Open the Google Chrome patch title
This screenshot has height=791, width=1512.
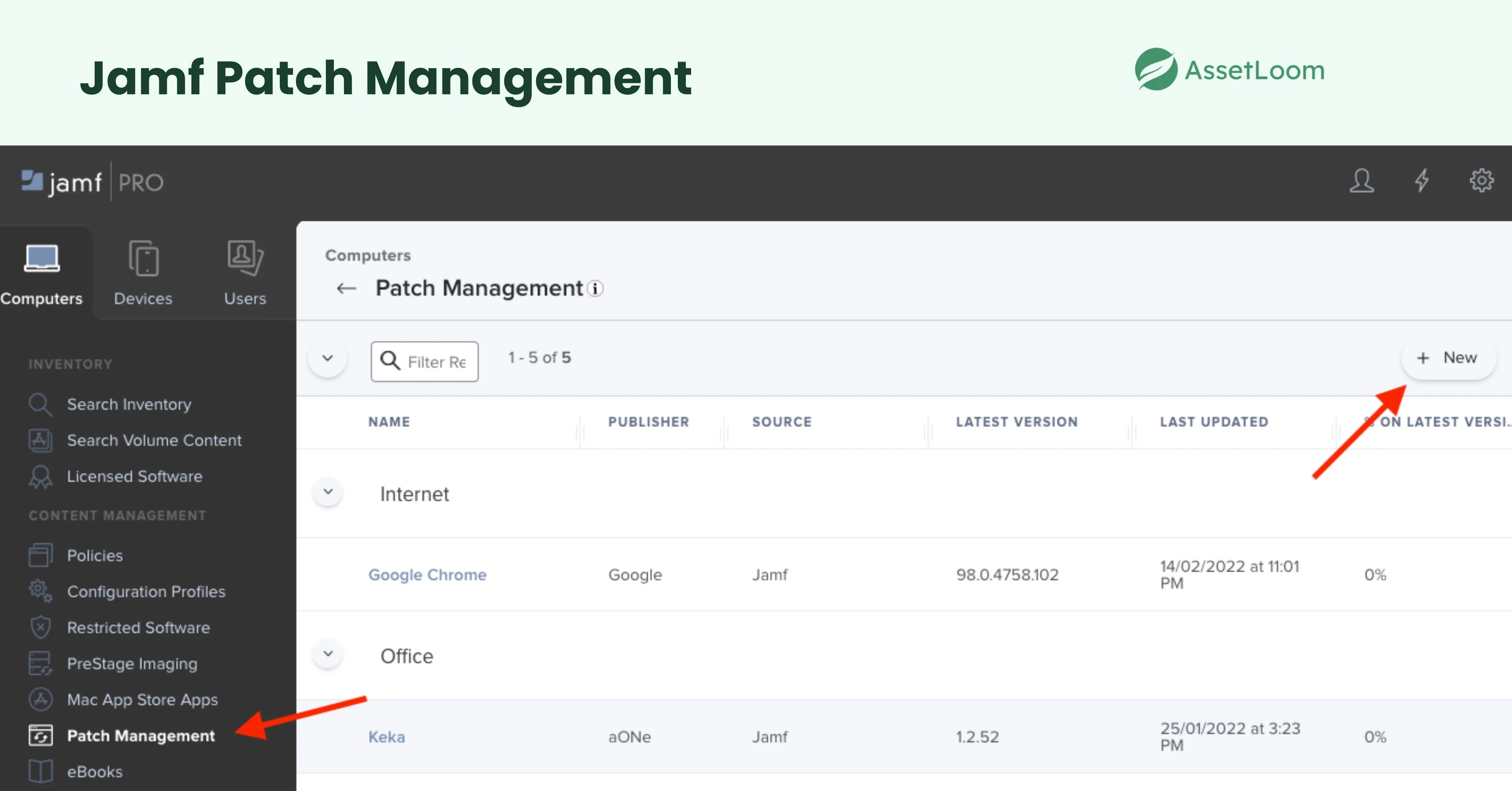point(427,575)
